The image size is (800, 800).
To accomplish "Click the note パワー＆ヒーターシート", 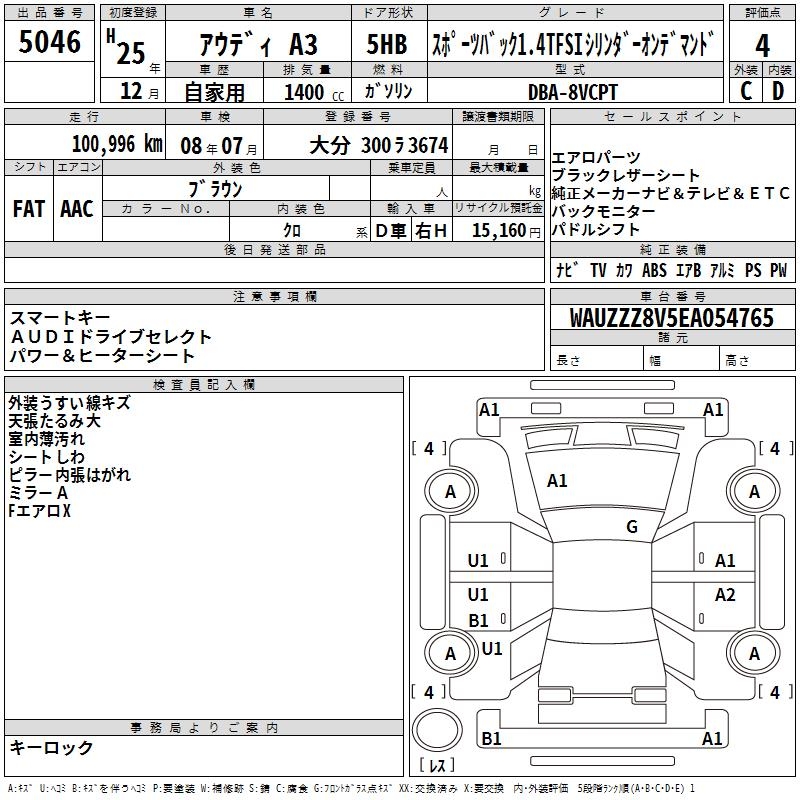I will (102, 356).
